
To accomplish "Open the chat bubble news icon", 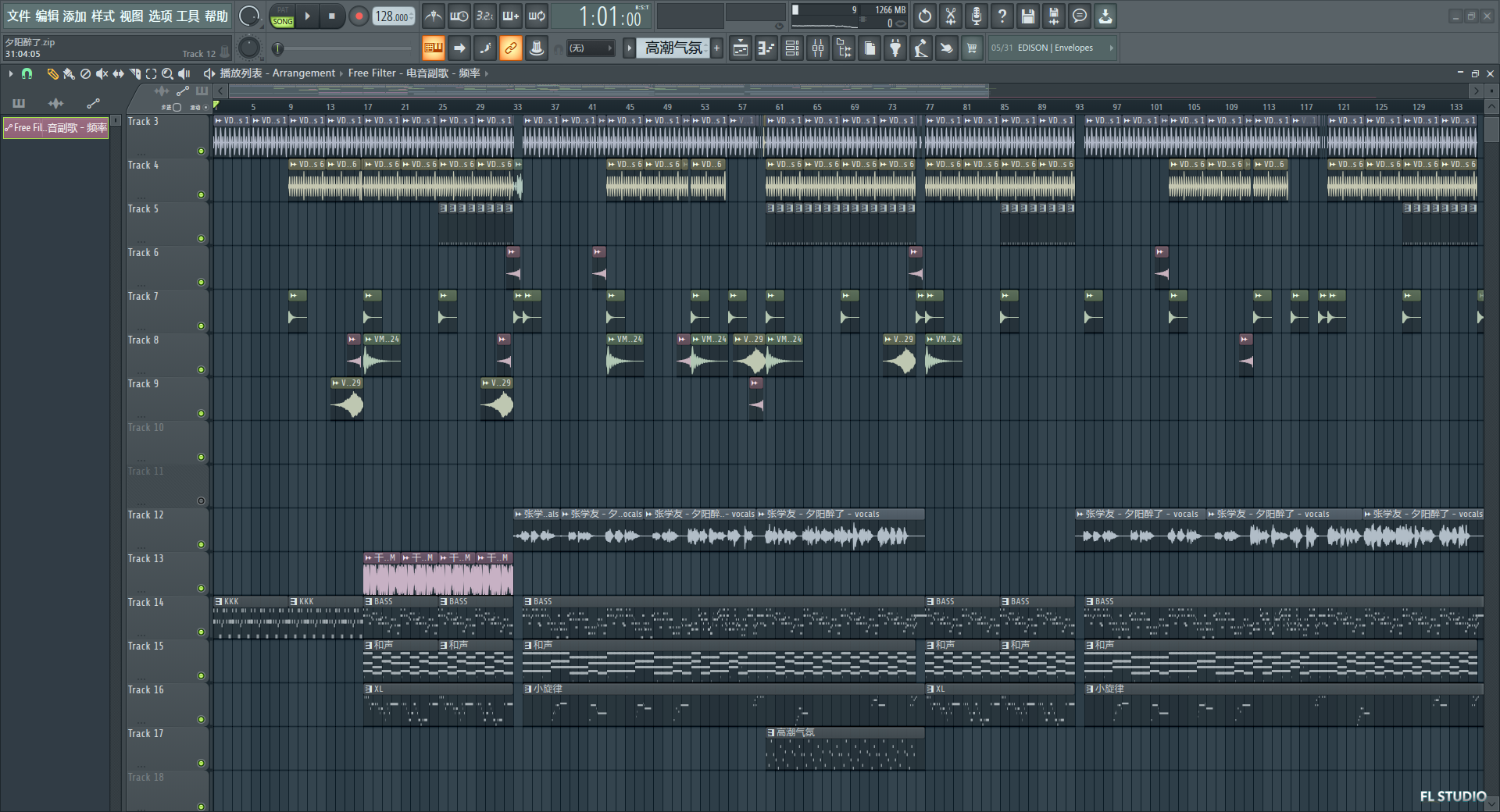I will pyautogui.click(x=1080, y=16).
